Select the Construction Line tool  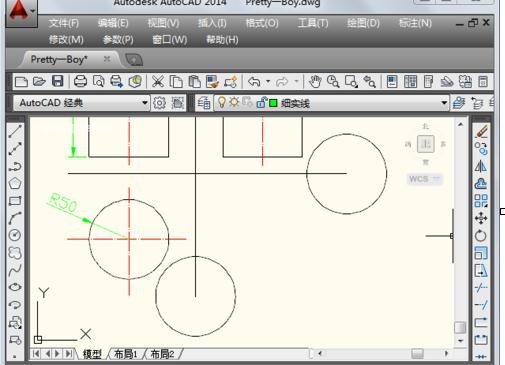(x=15, y=149)
